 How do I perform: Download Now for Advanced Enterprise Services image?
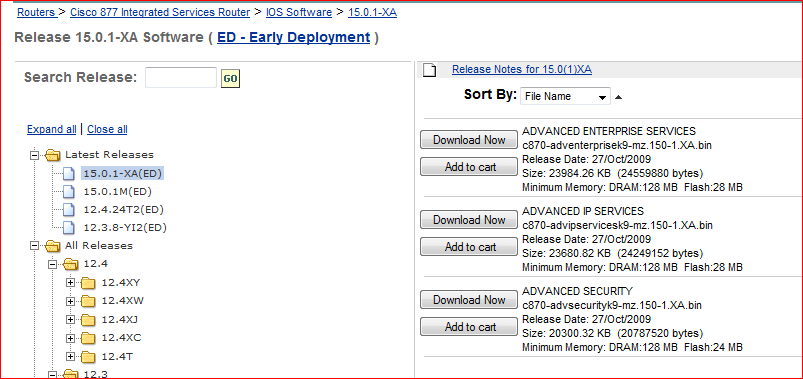coord(469,140)
